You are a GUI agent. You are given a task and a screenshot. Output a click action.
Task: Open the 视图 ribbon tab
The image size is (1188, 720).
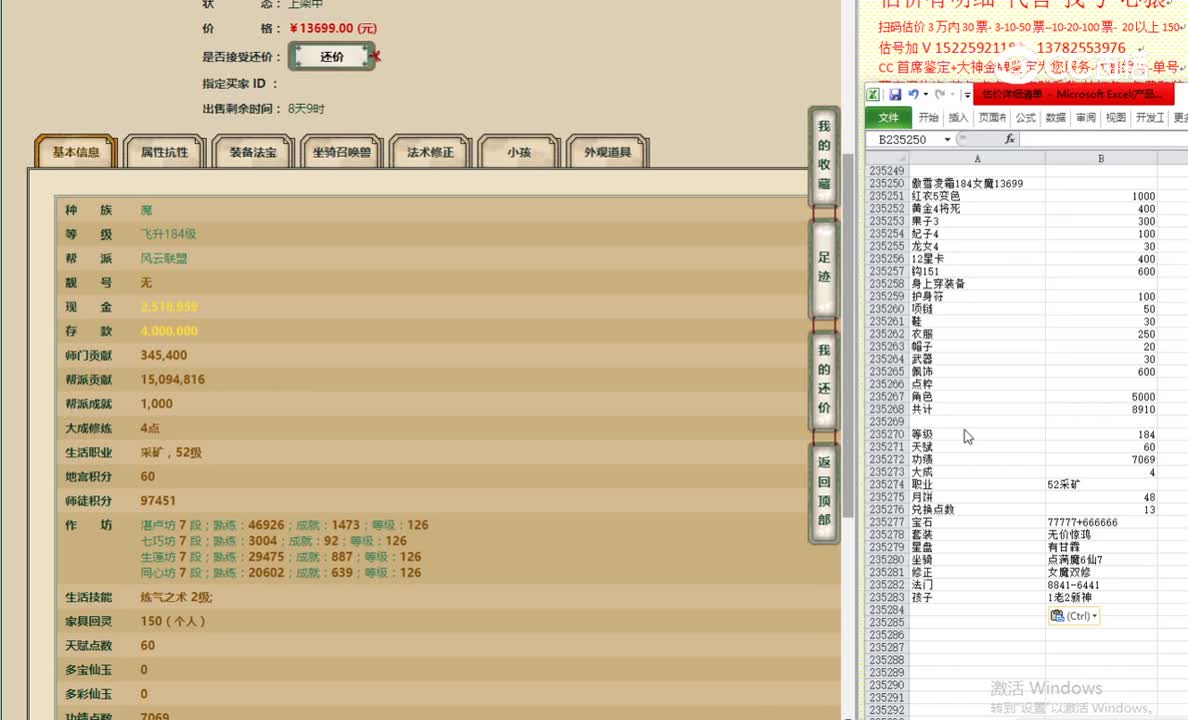pyautogui.click(x=1115, y=117)
